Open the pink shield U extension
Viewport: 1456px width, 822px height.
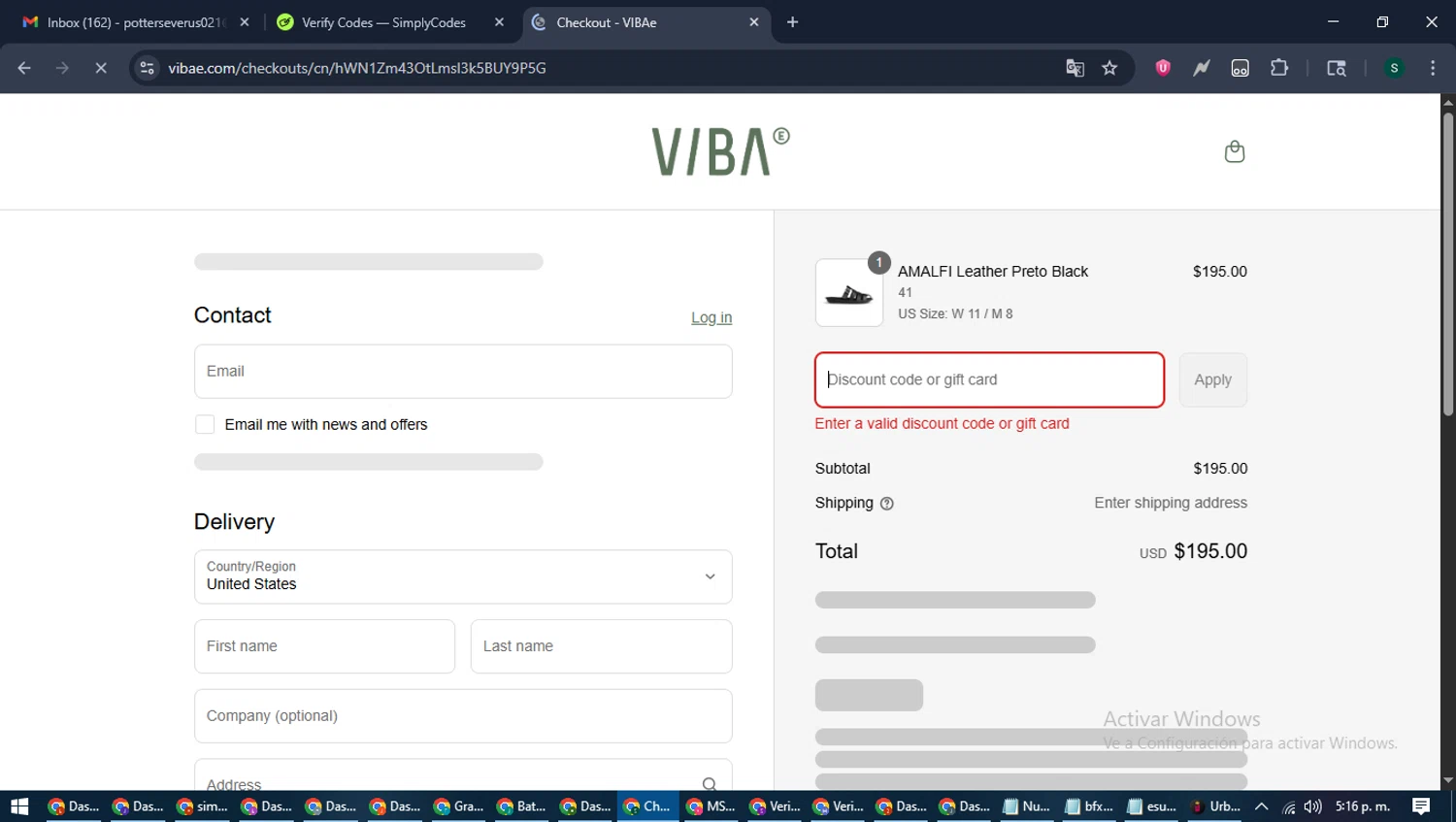point(1163,68)
